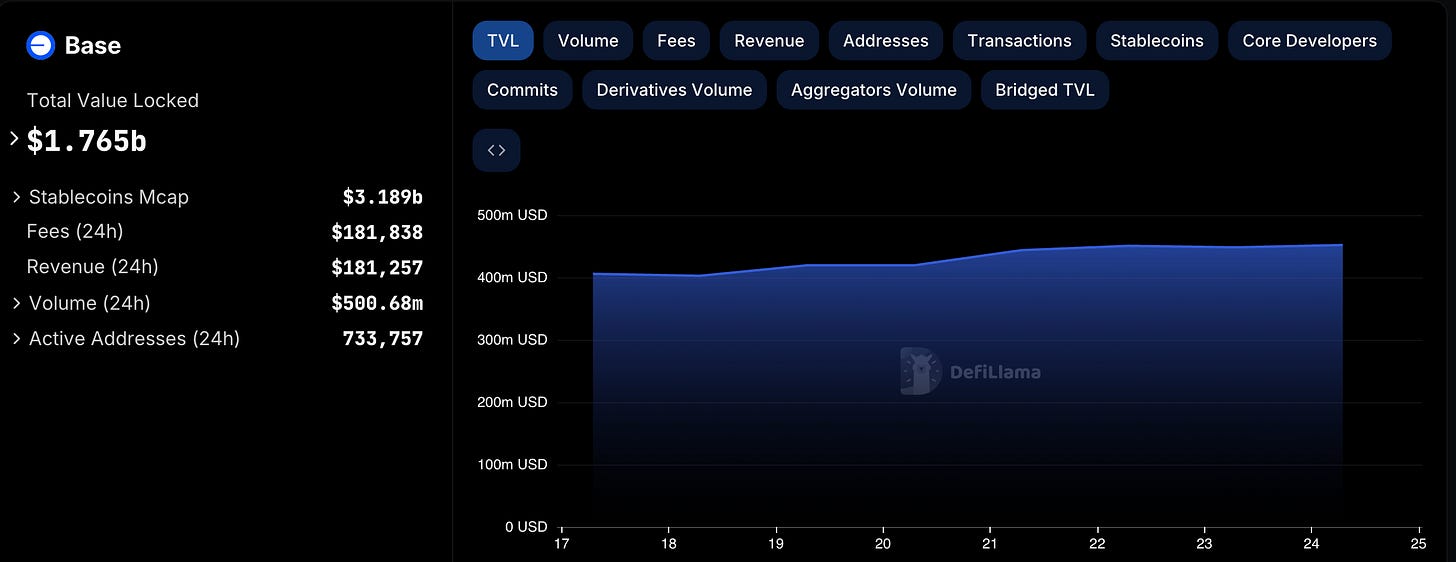
Task: Click date 19 on the x-axis
Action: [776, 544]
